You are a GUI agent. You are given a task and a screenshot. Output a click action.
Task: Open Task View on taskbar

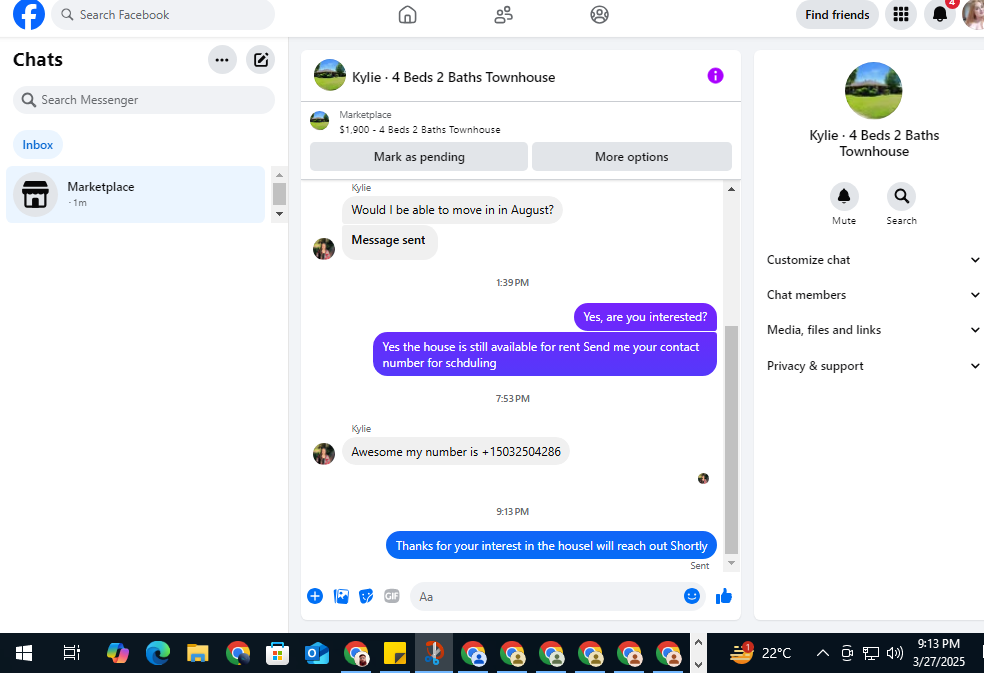(72, 654)
